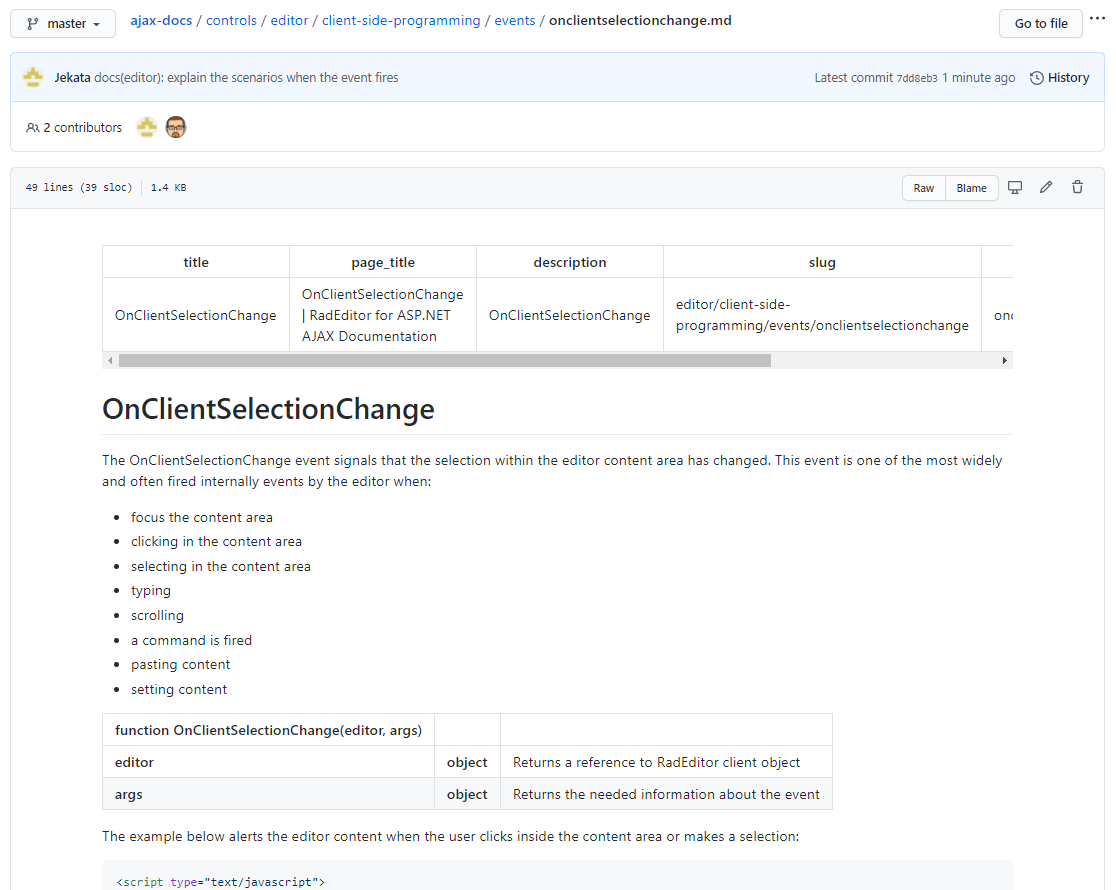Click the Blame button
This screenshot has height=890, width=1116.
(971, 188)
